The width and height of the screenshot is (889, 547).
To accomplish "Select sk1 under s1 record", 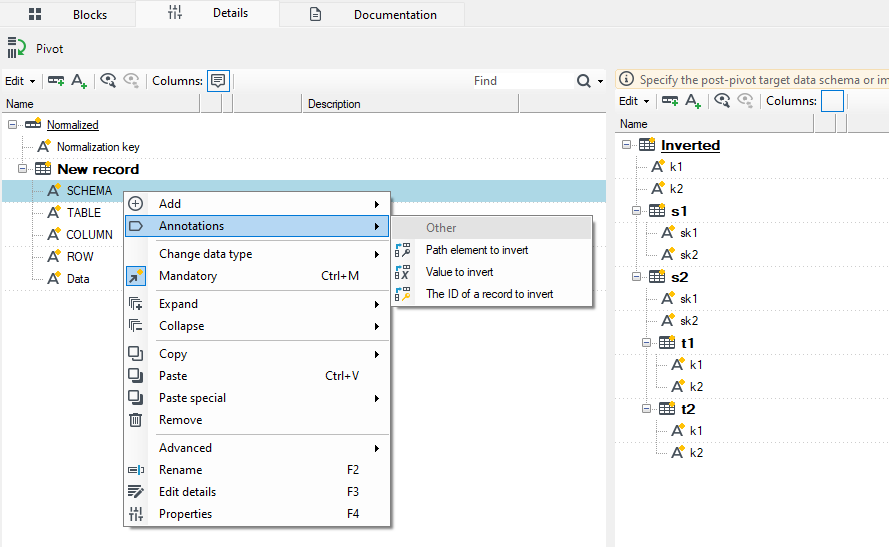I will click(688, 233).
